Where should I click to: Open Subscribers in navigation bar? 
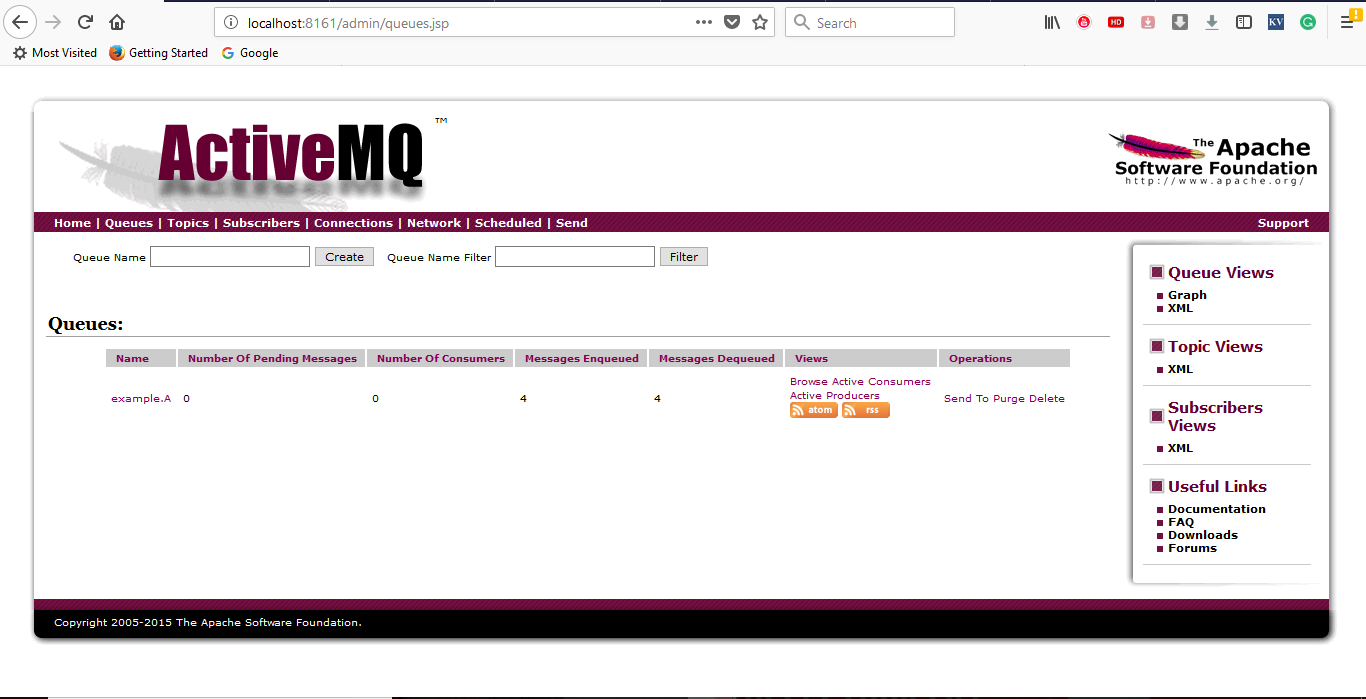point(261,223)
